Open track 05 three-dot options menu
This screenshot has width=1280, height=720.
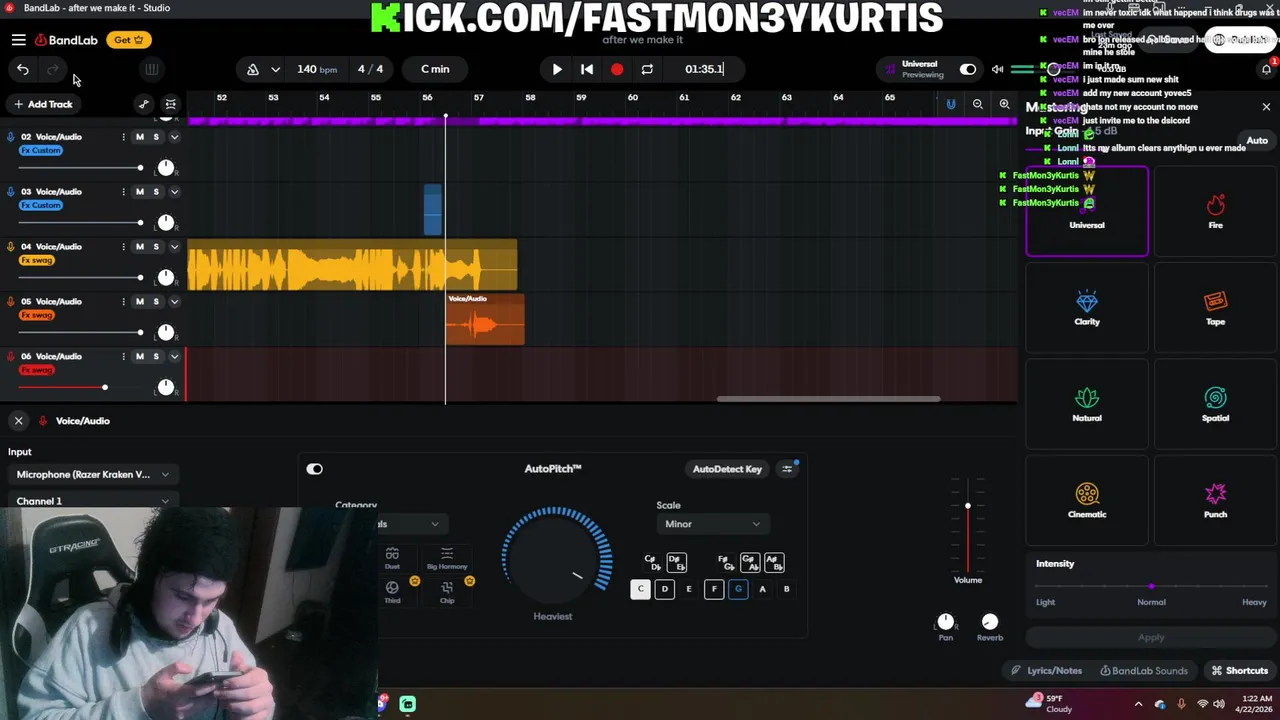pos(123,302)
